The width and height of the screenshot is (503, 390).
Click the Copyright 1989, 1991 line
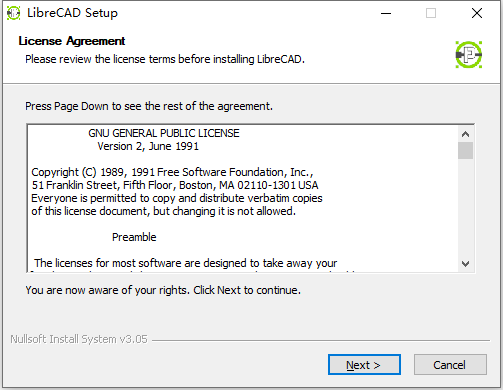[172, 172]
